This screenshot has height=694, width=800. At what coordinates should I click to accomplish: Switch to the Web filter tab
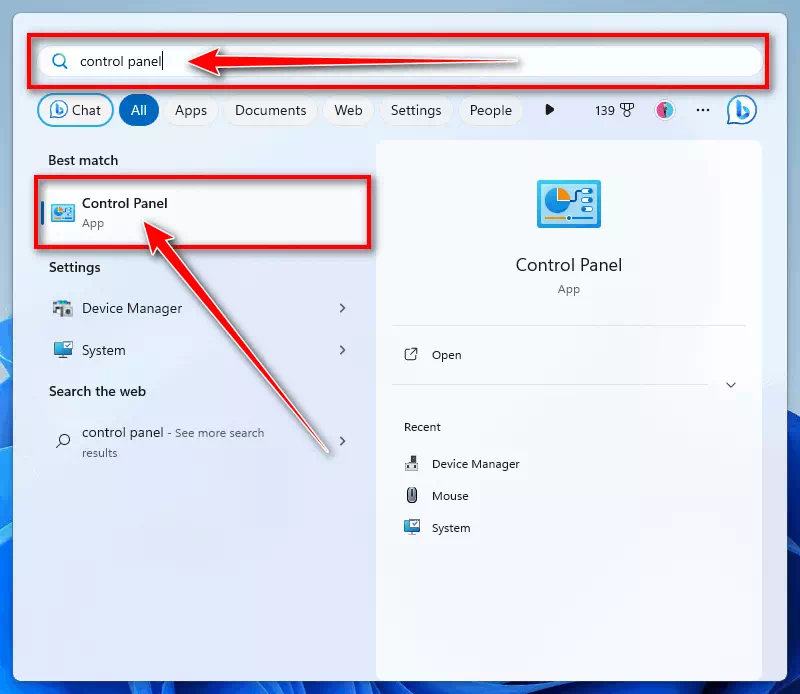348,110
